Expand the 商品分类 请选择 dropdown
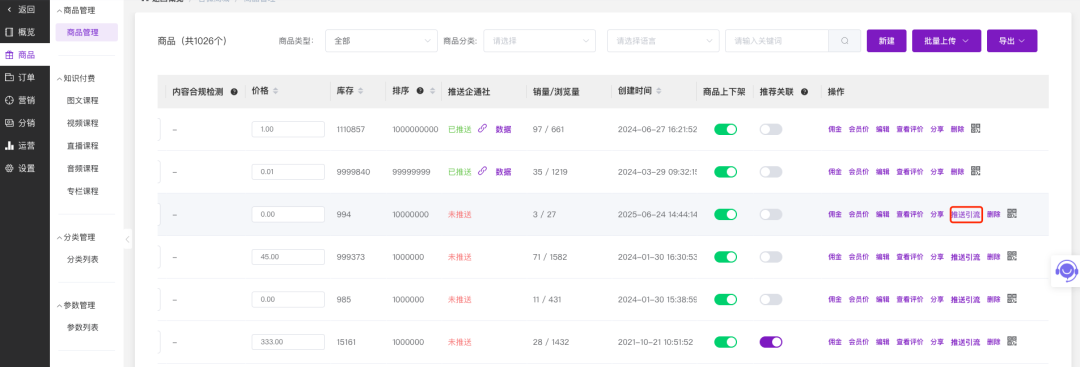This screenshot has width=1080, height=367. (x=540, y=41)
